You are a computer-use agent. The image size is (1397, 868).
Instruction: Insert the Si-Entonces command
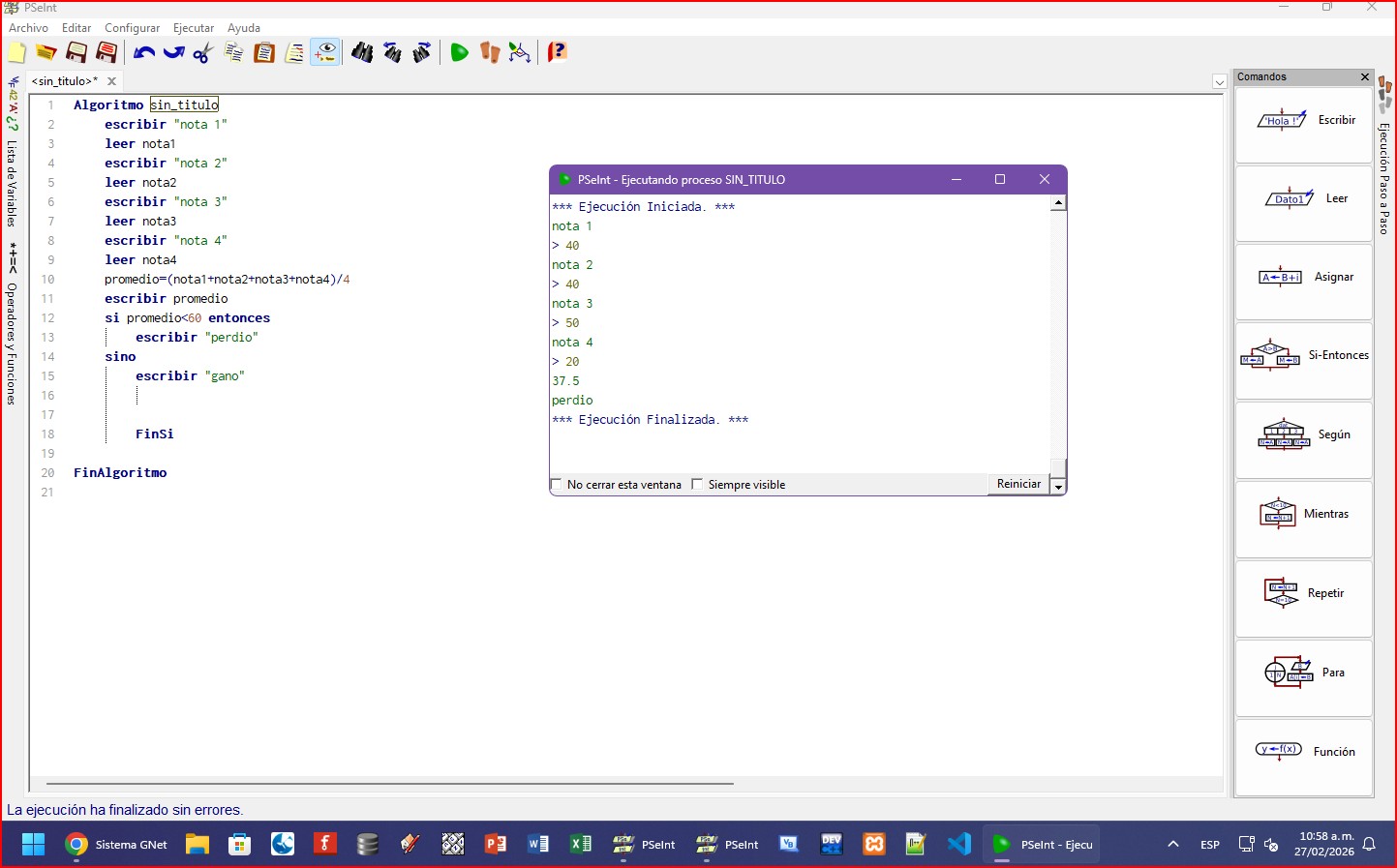(1303, 356)
